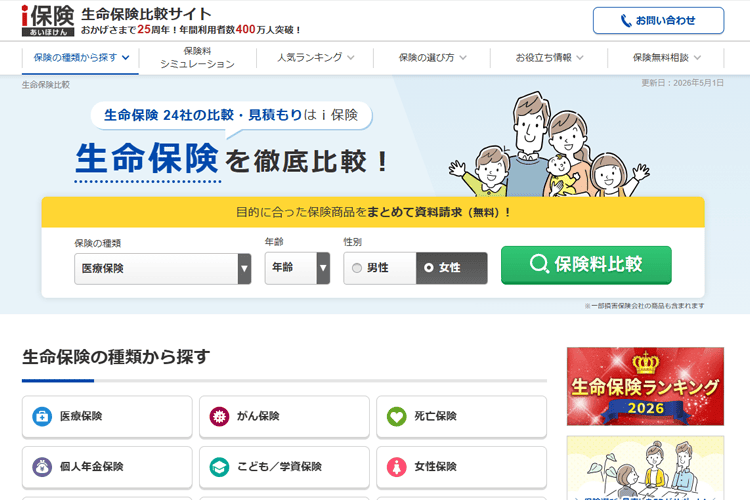750x500 pixels.
Task: Select the 女性 radio button
Action: 429,268
